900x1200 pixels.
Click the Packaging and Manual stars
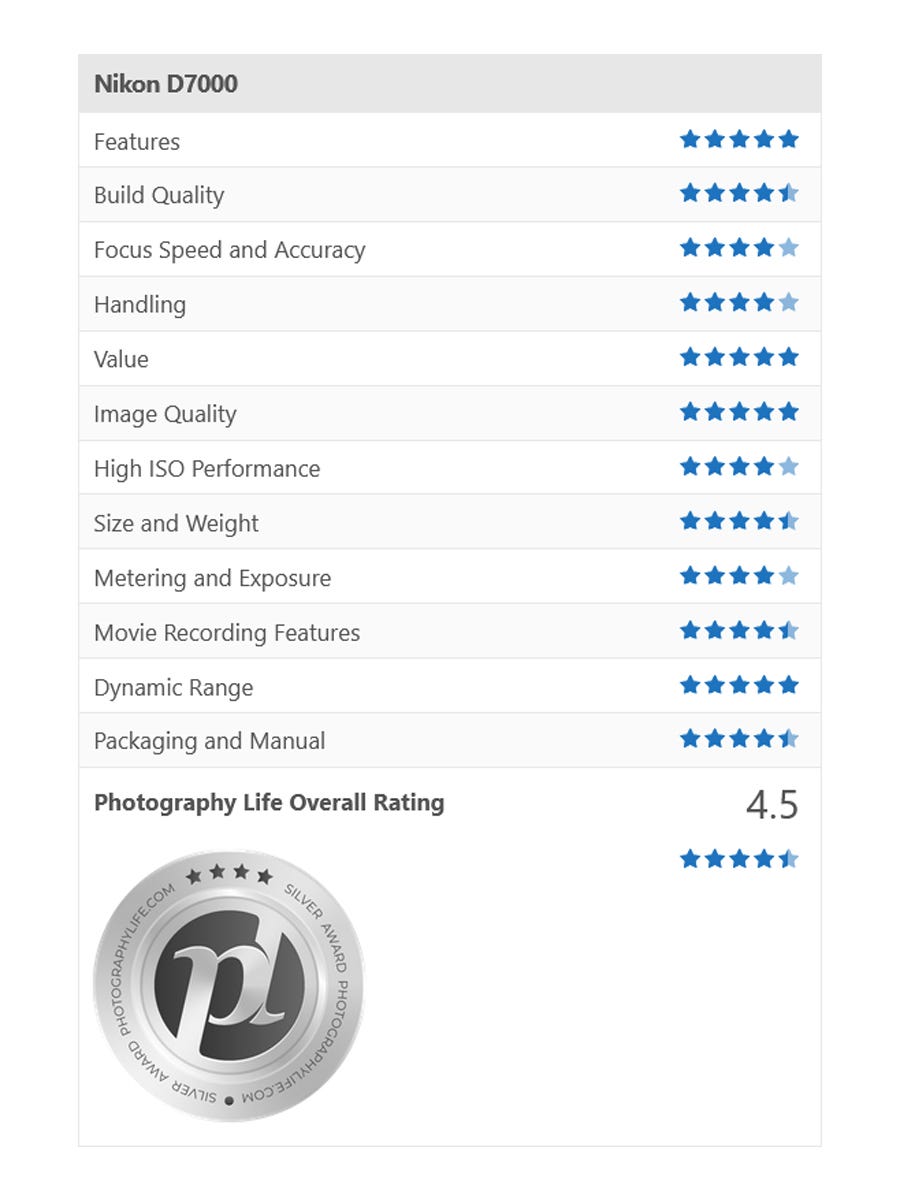[x=739, y=740]
